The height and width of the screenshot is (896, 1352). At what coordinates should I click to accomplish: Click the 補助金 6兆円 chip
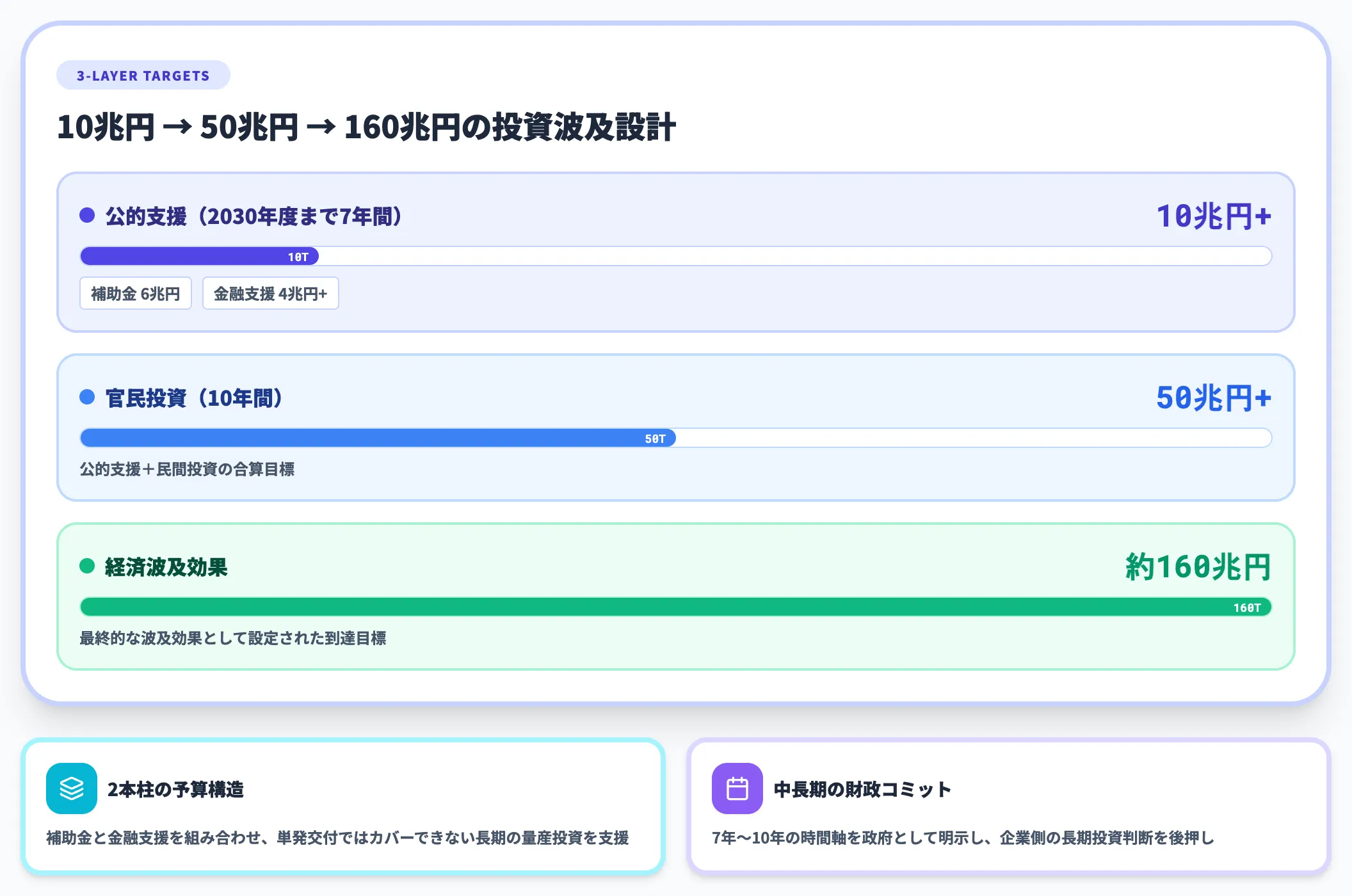[136, 294]
